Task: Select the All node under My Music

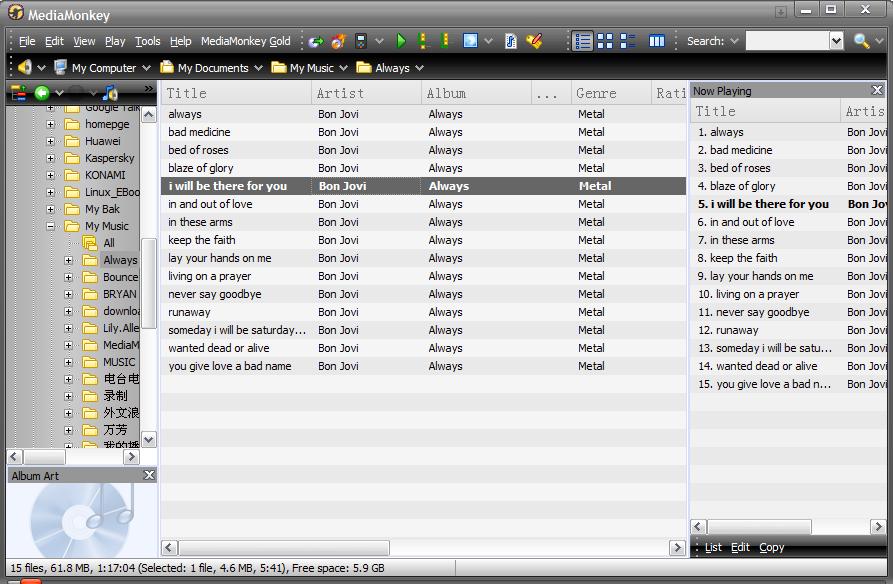Action: (109, 243)
